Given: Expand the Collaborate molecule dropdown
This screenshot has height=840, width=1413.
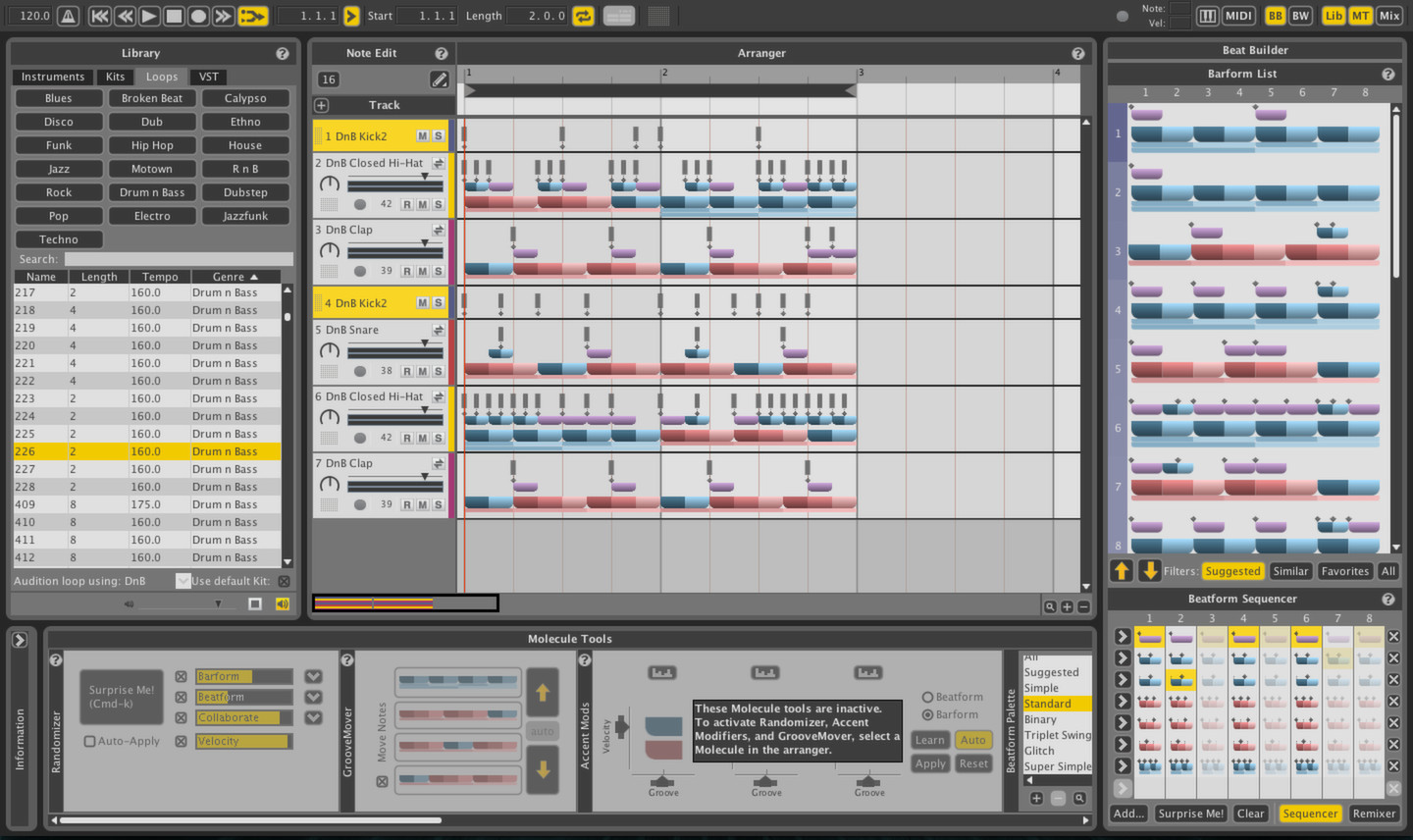Looking at the screenshot, I should point(315,717).
